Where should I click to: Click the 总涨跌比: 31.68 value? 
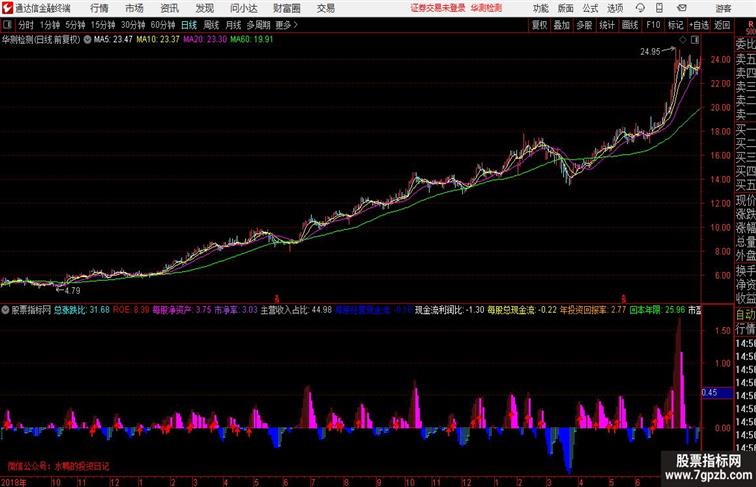click(x=81, y=310)
